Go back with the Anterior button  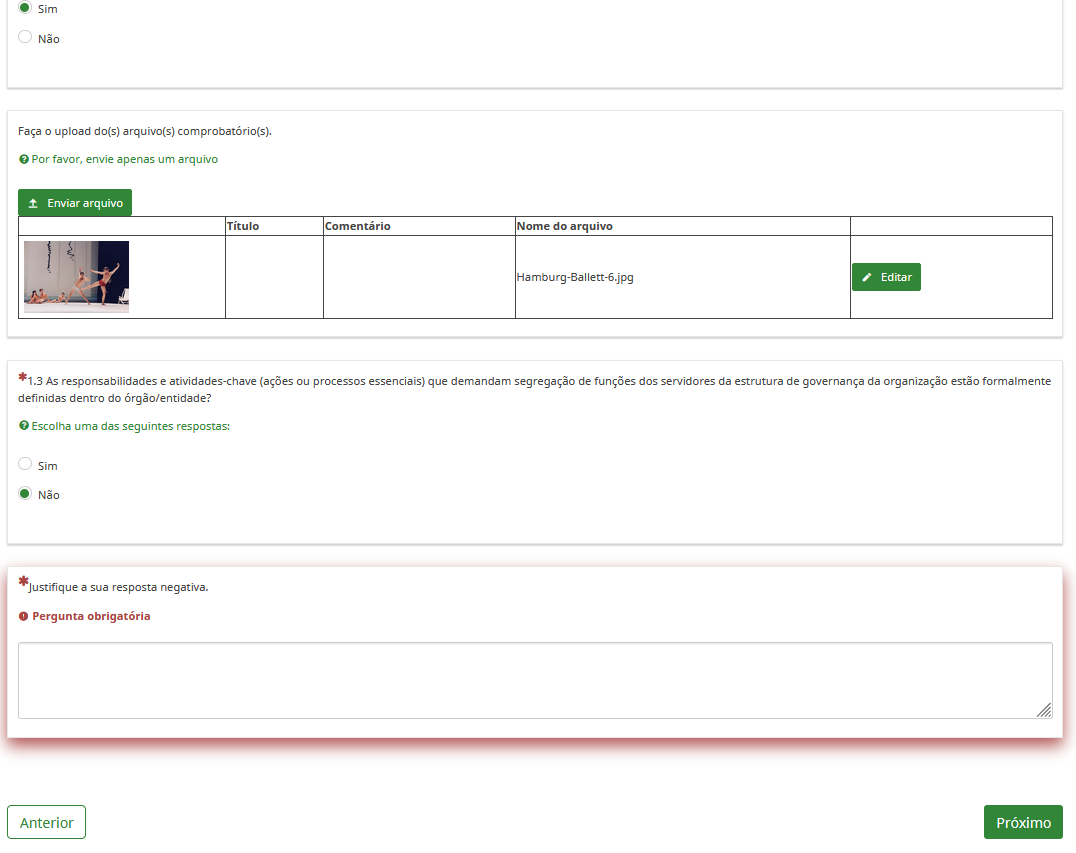46,822
